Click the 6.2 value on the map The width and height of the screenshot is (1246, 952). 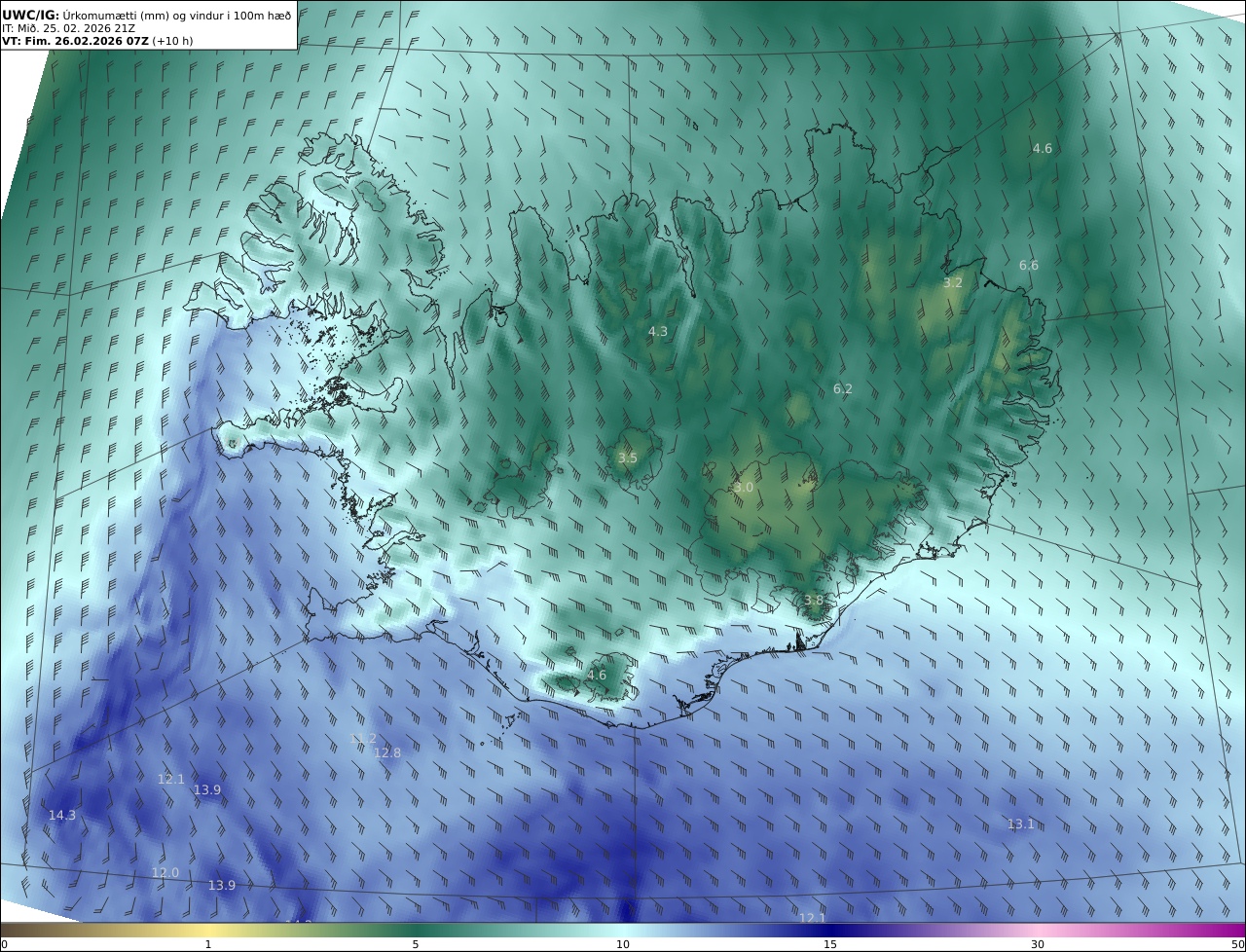click(843, 389)
